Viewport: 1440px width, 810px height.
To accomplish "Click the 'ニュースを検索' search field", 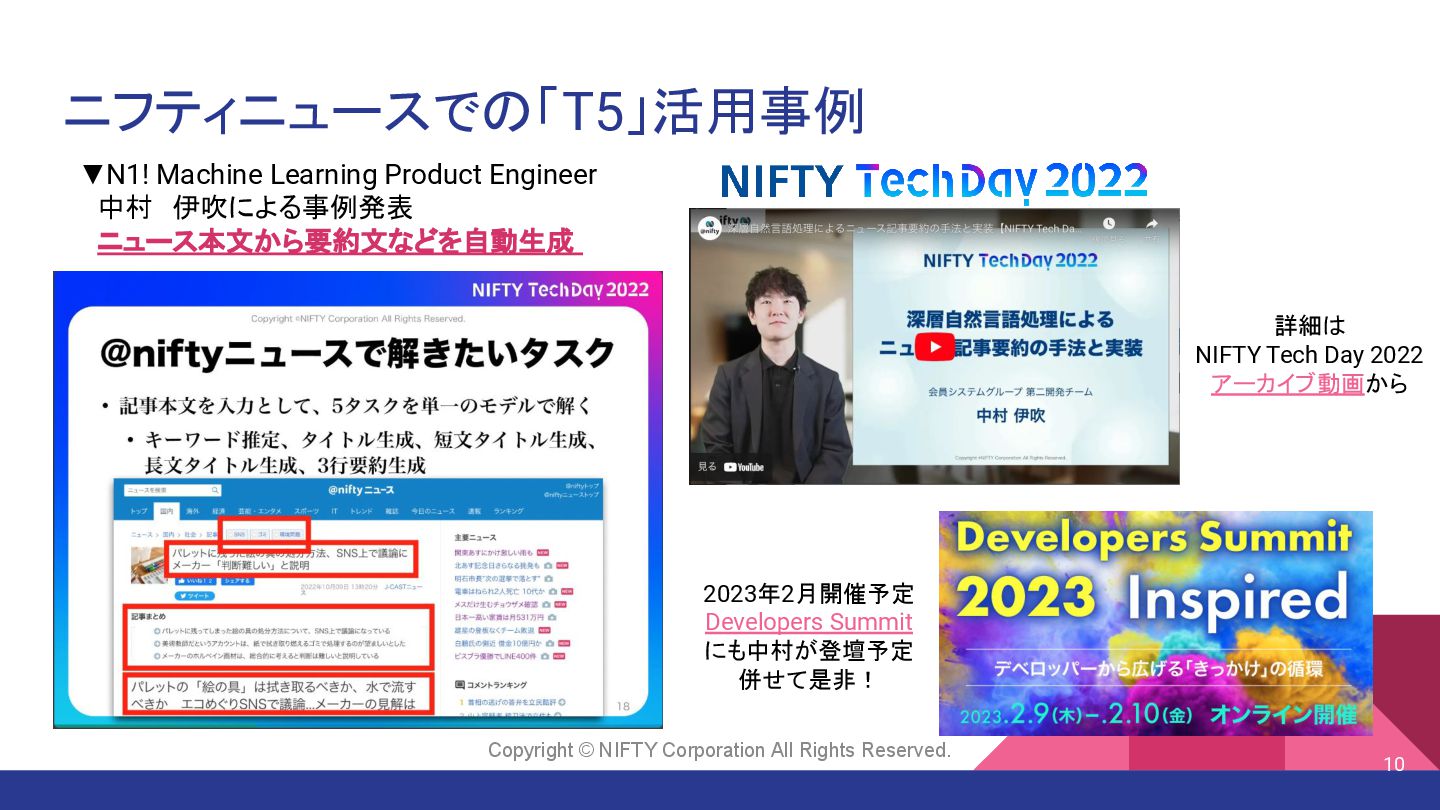I will coord(172,490).
